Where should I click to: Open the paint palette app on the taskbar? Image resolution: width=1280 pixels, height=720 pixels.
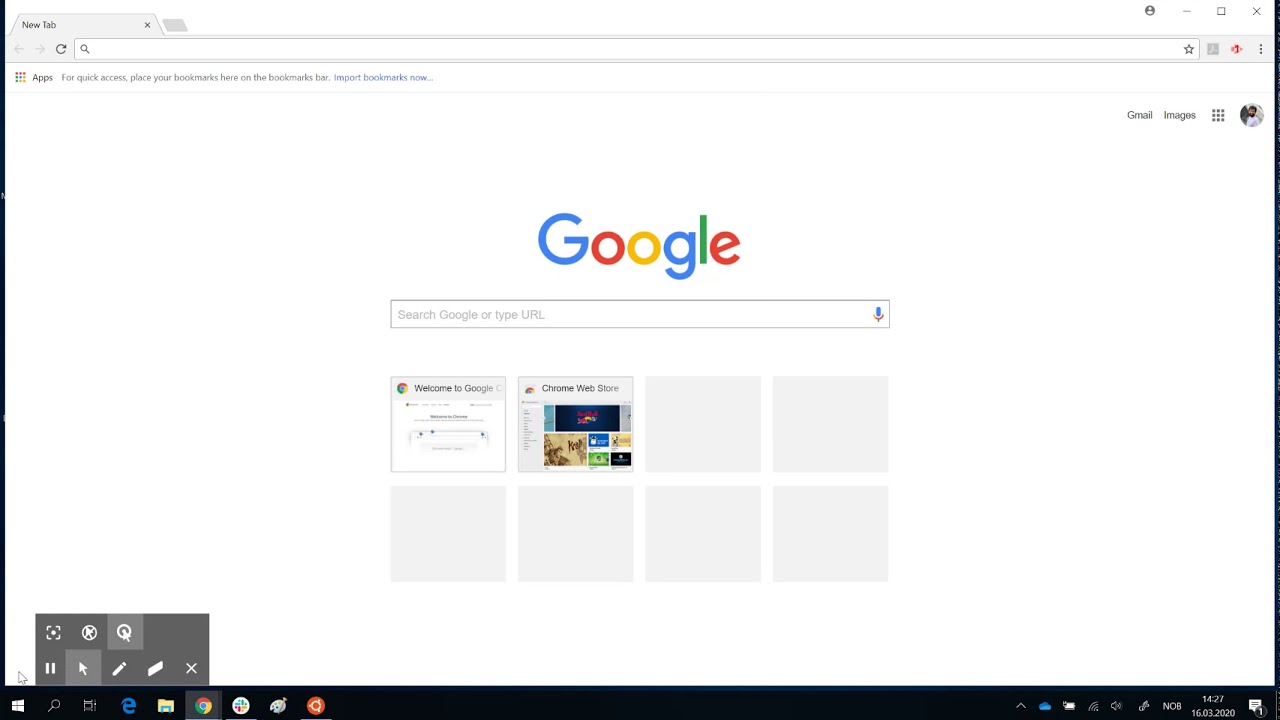pos(278,706)
